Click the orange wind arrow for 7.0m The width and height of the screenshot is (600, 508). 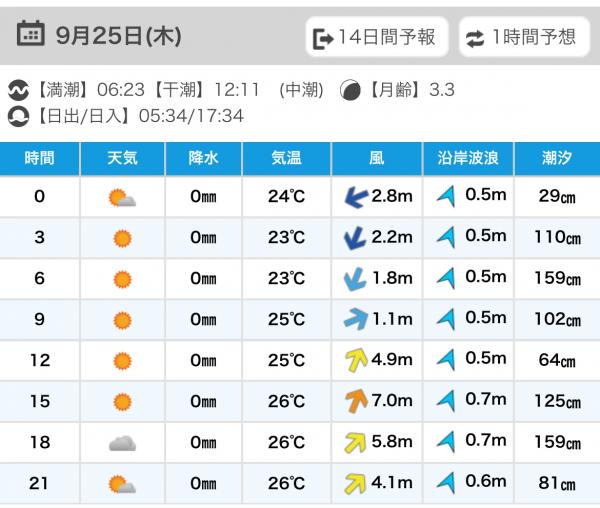pyautogui.click(x=356, y=401)
